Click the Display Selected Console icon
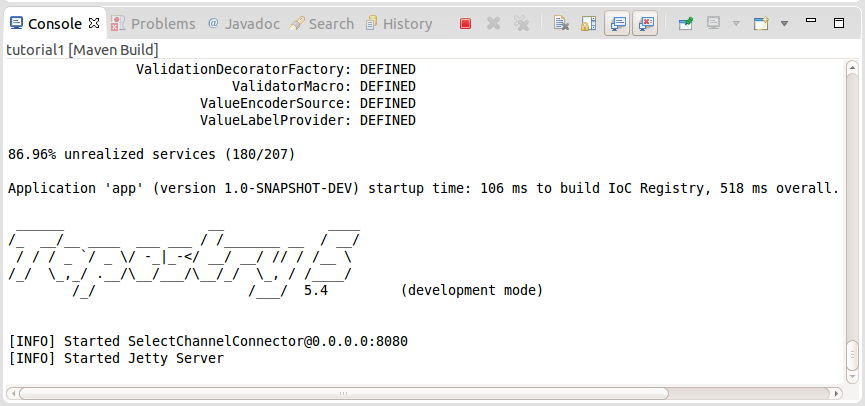 click(714, 23)
